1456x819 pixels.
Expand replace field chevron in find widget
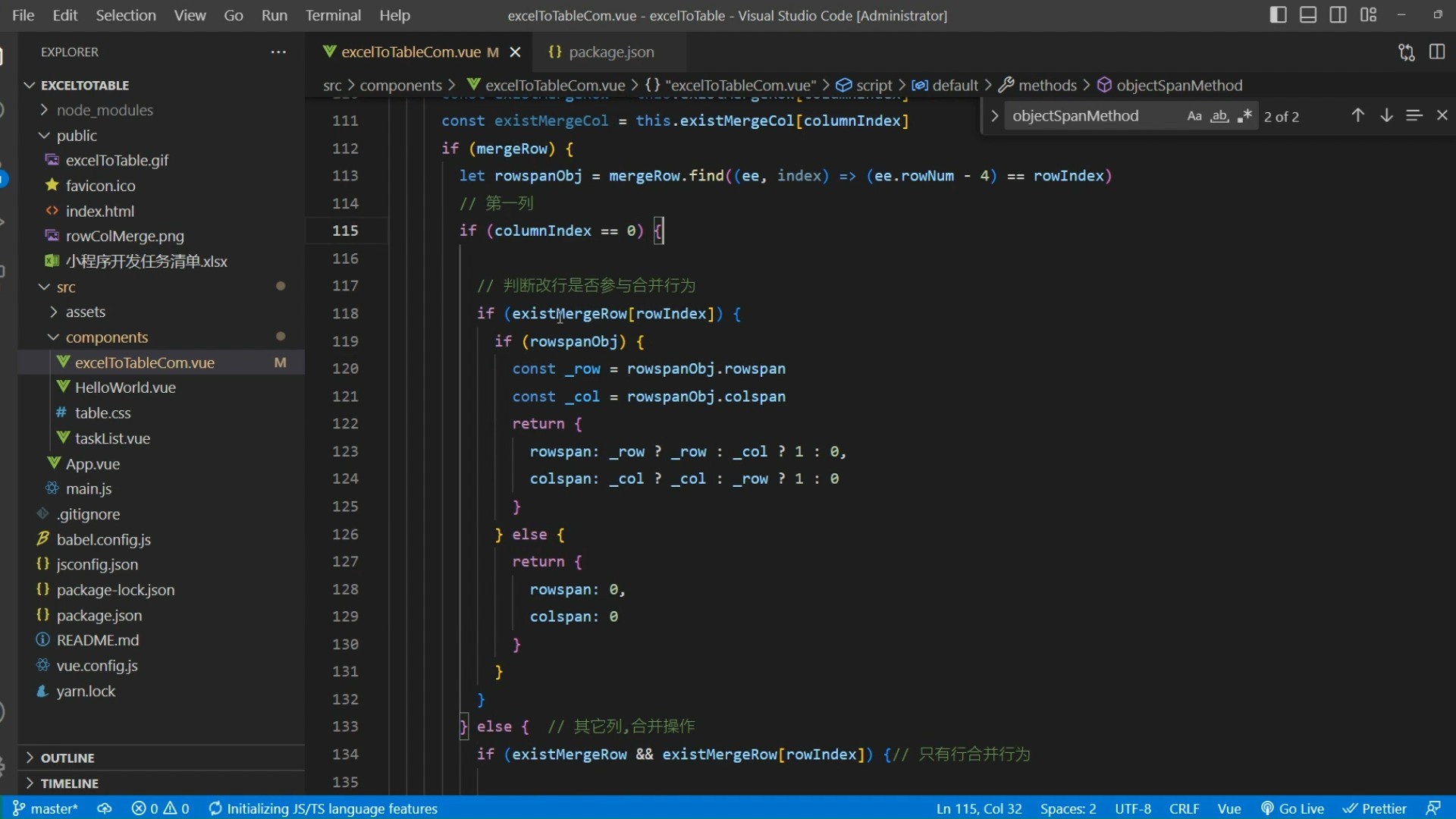click(994, 116)
